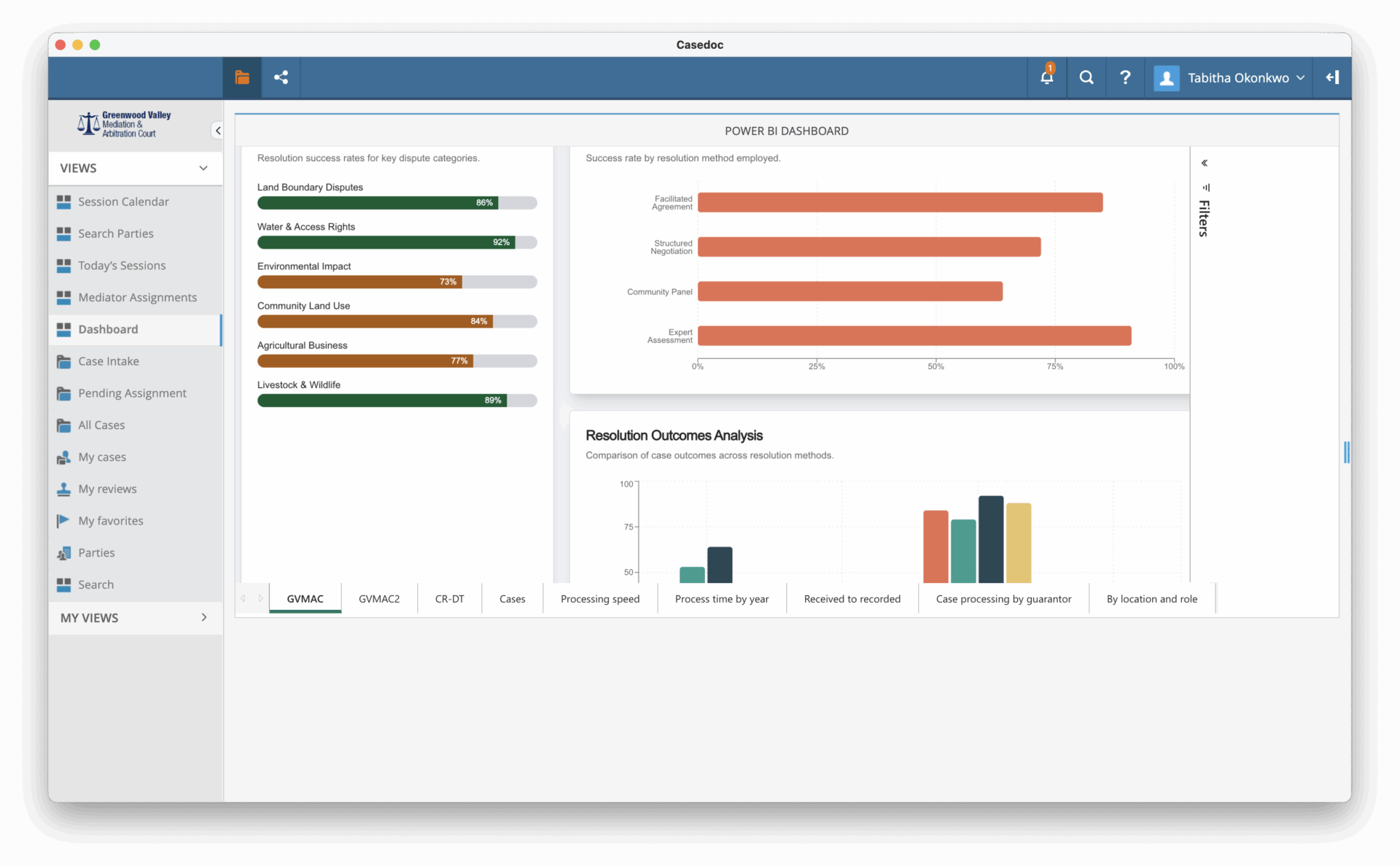Click the Pending Assignment folder icon
The image size is (1400, 866).
pyautogui.click(x=64, y=393)
